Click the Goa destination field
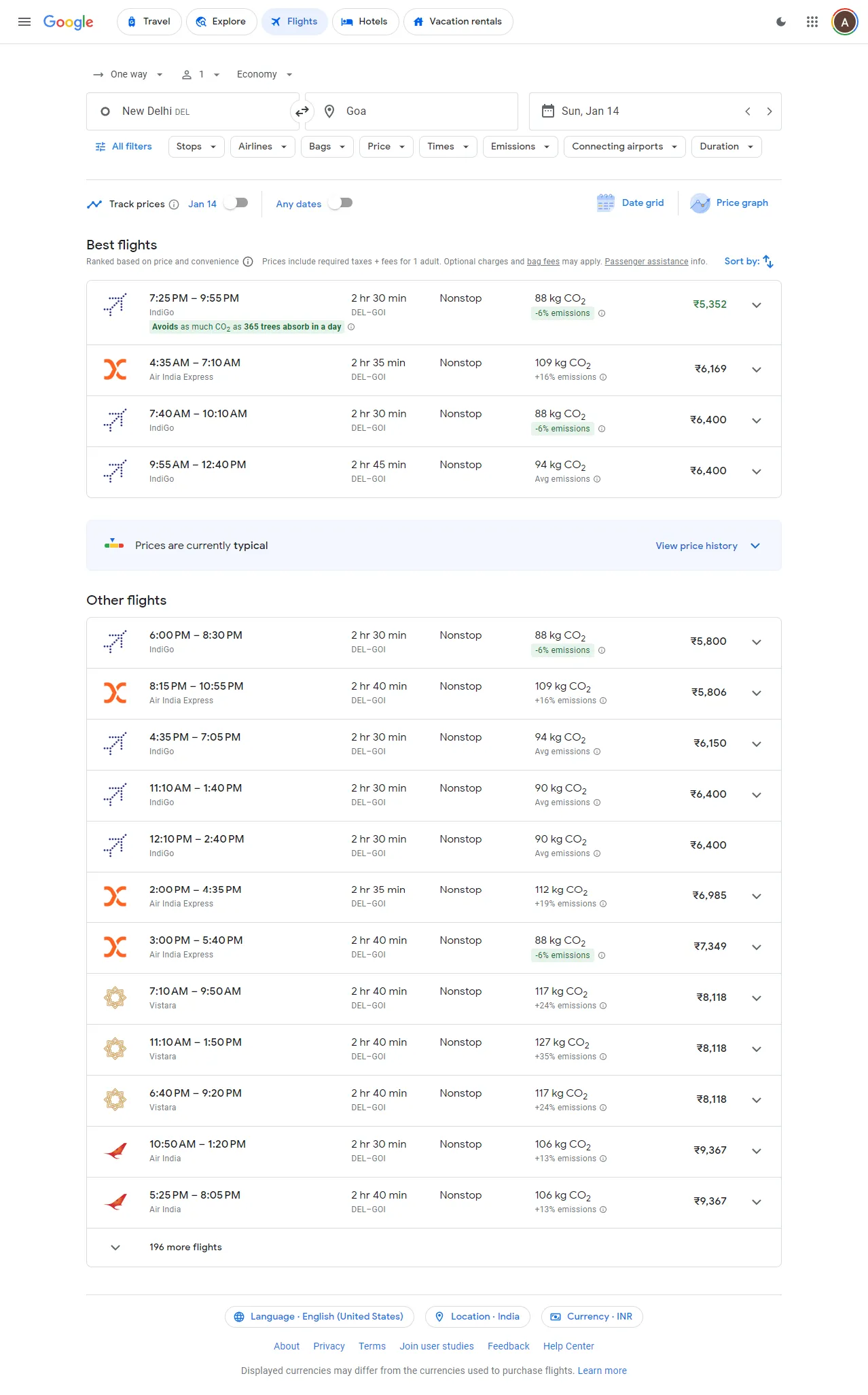868x1395 pixels. click(412, 111)
